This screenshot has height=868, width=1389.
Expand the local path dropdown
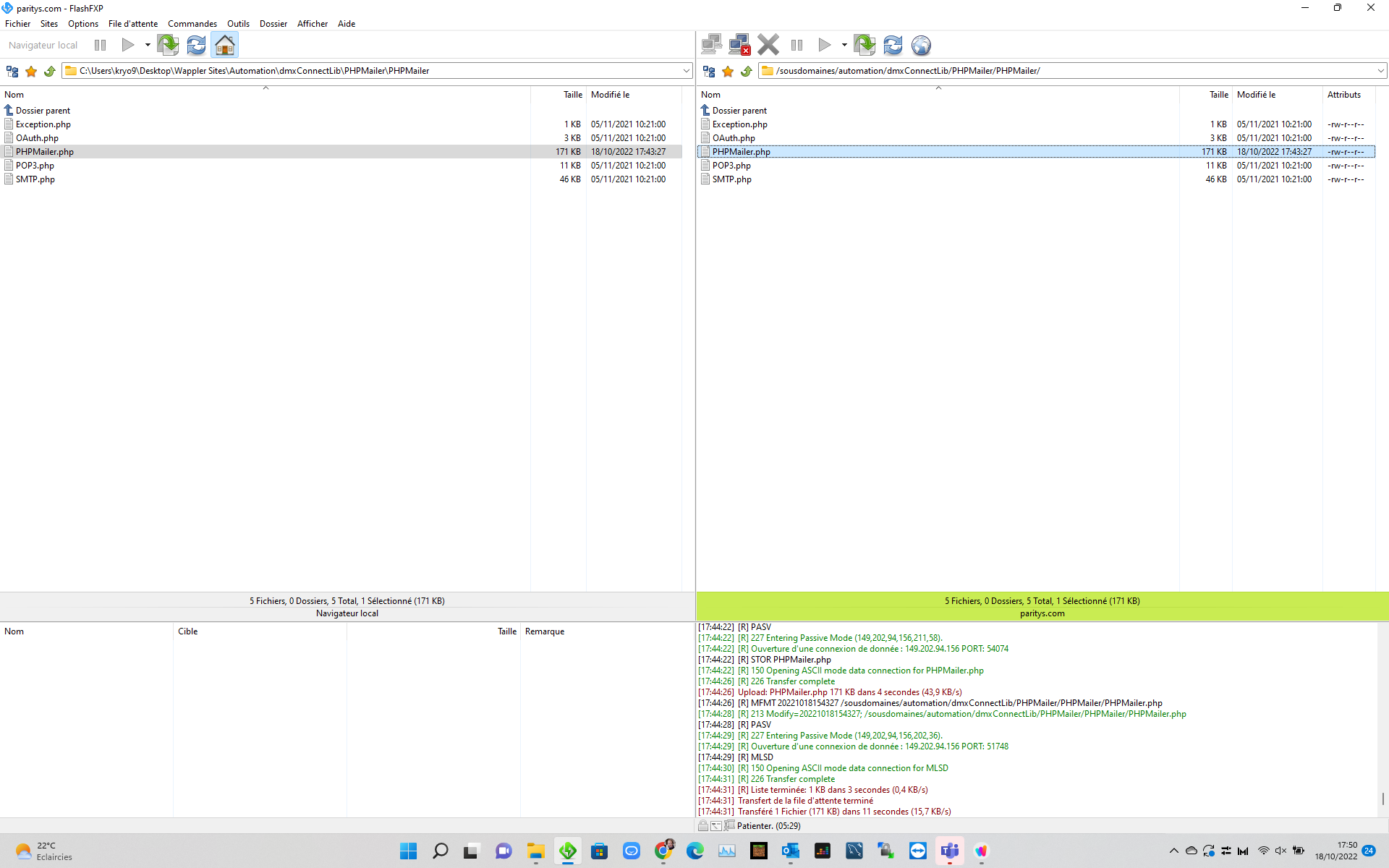click(686, 71)
